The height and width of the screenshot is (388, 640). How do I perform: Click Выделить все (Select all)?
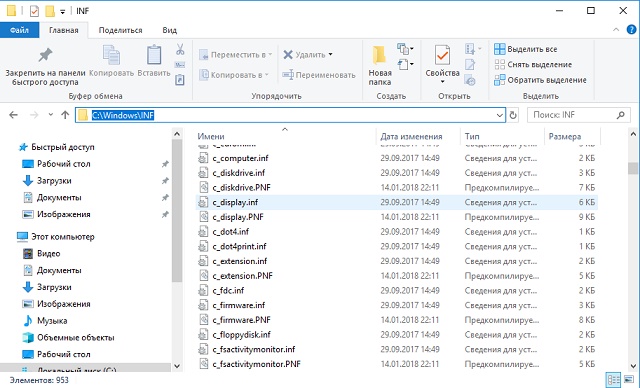click(x=526, y=49)
